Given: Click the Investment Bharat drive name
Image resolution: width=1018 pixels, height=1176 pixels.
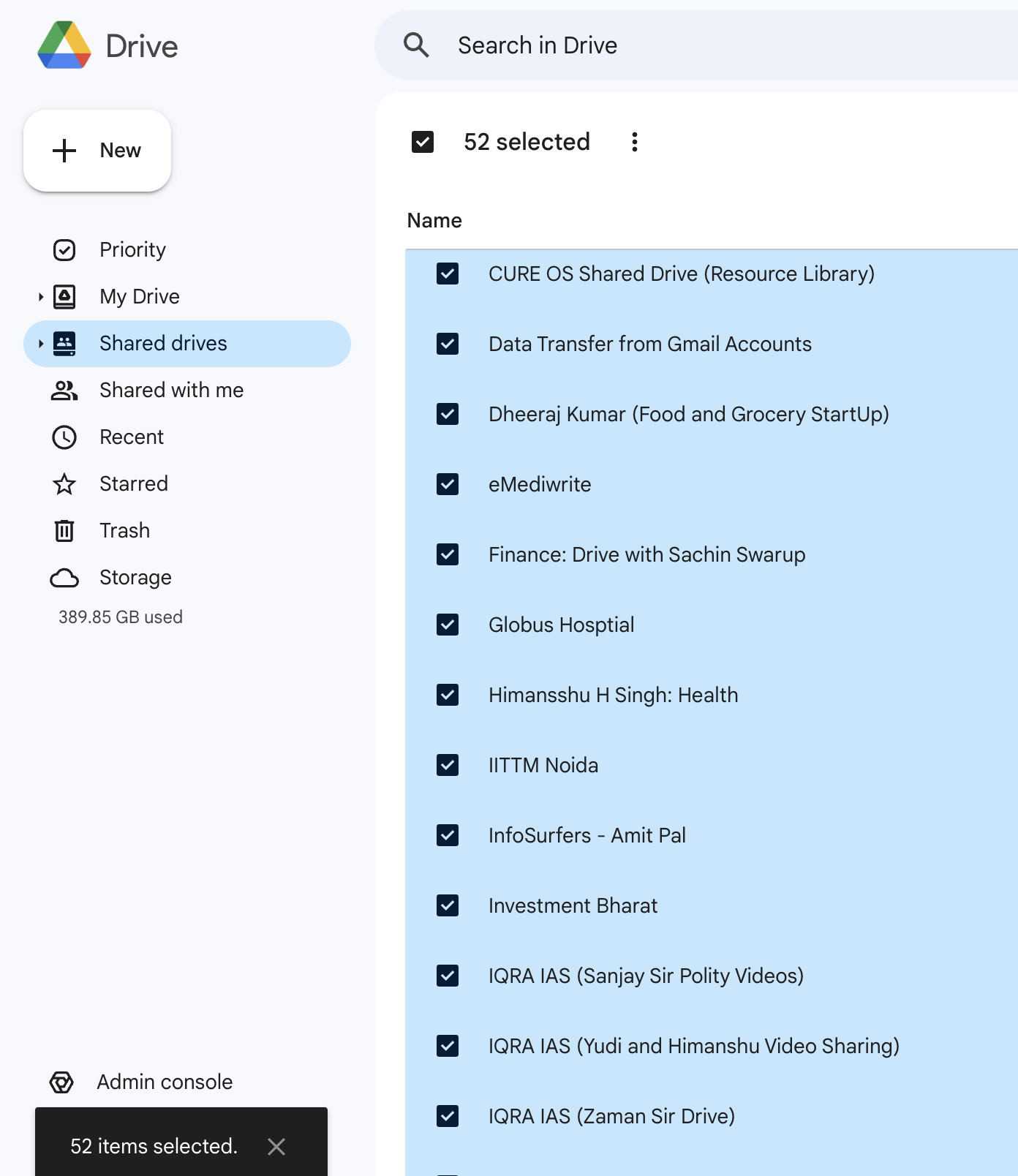Looking at the screenshot, I should click(x=573, y=905).
